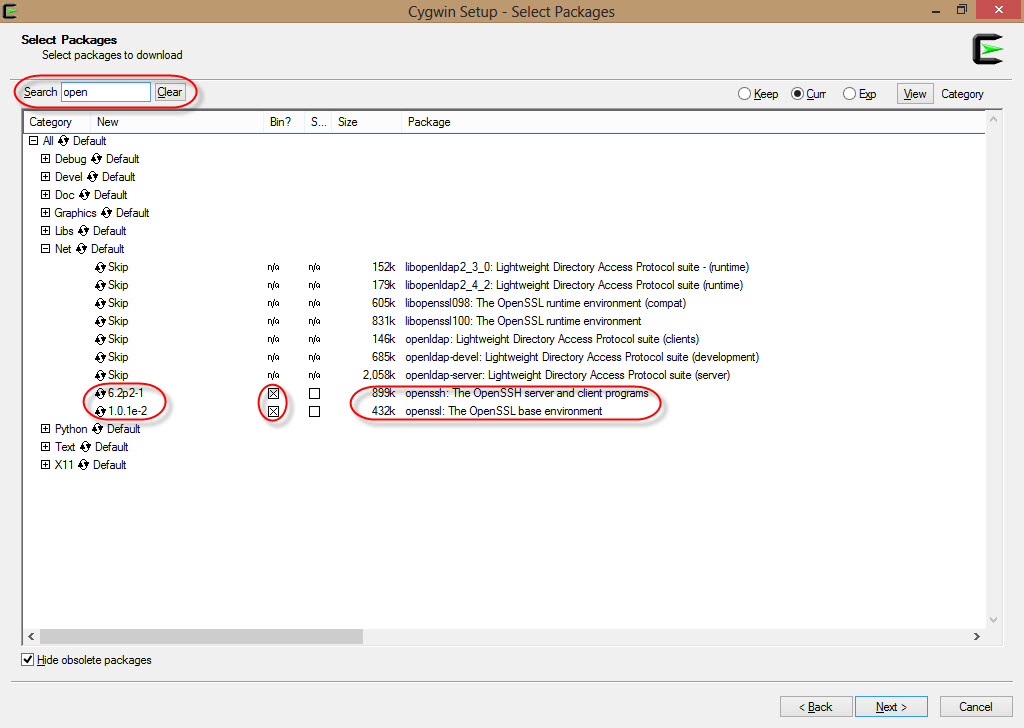Image resolution: width=1024 pixels, height=728 pixels.
Task: Cycle version of libopenssl100 package
Action: (100, 321)
